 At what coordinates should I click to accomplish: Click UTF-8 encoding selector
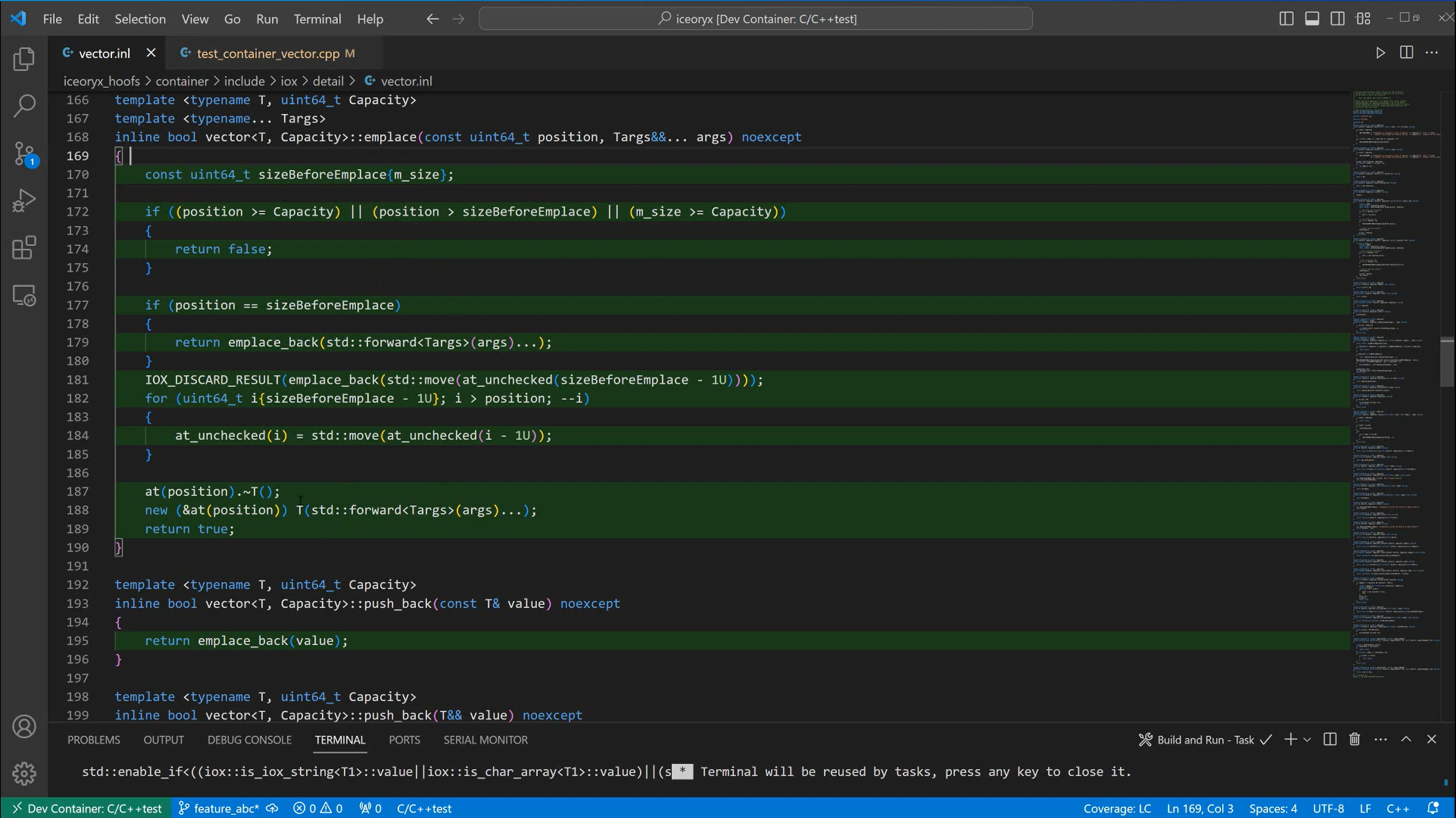pos(1328,809)
